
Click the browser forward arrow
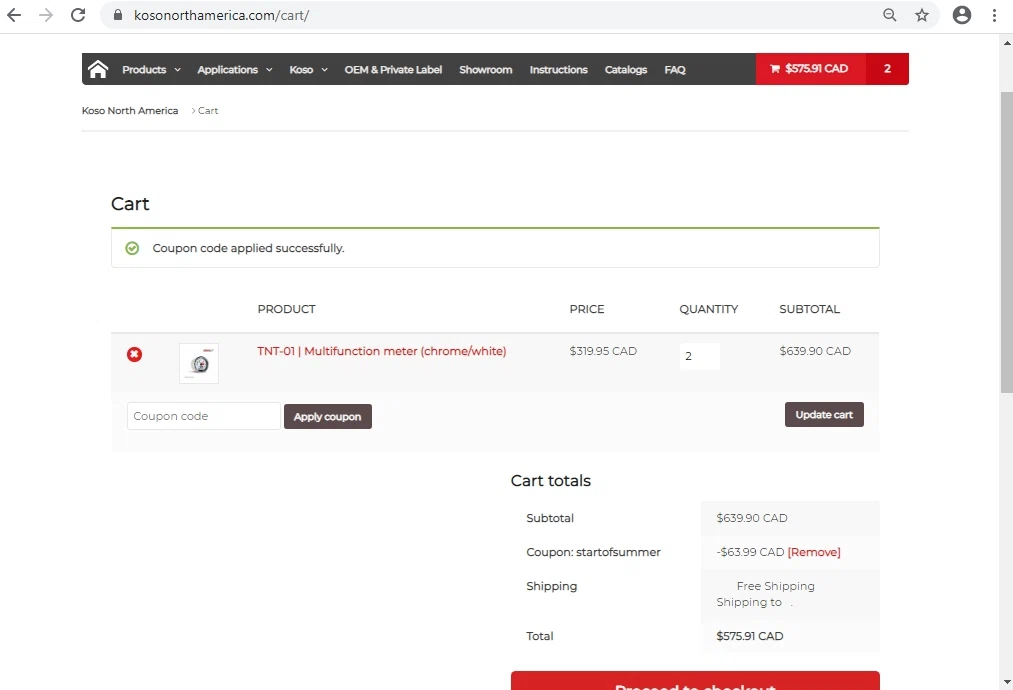46,15
